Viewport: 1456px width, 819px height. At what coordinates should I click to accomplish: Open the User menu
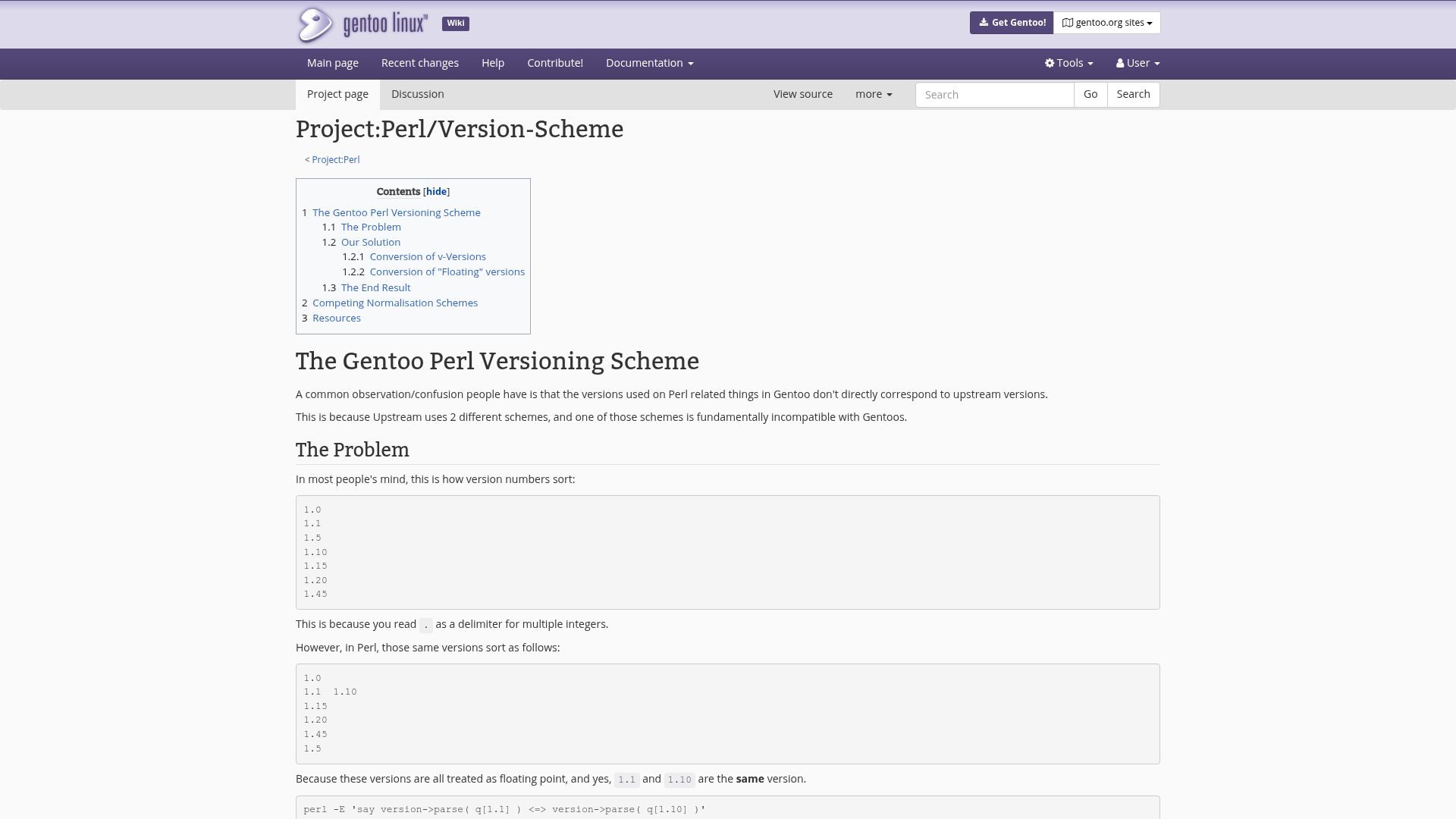coord(1137,63)
